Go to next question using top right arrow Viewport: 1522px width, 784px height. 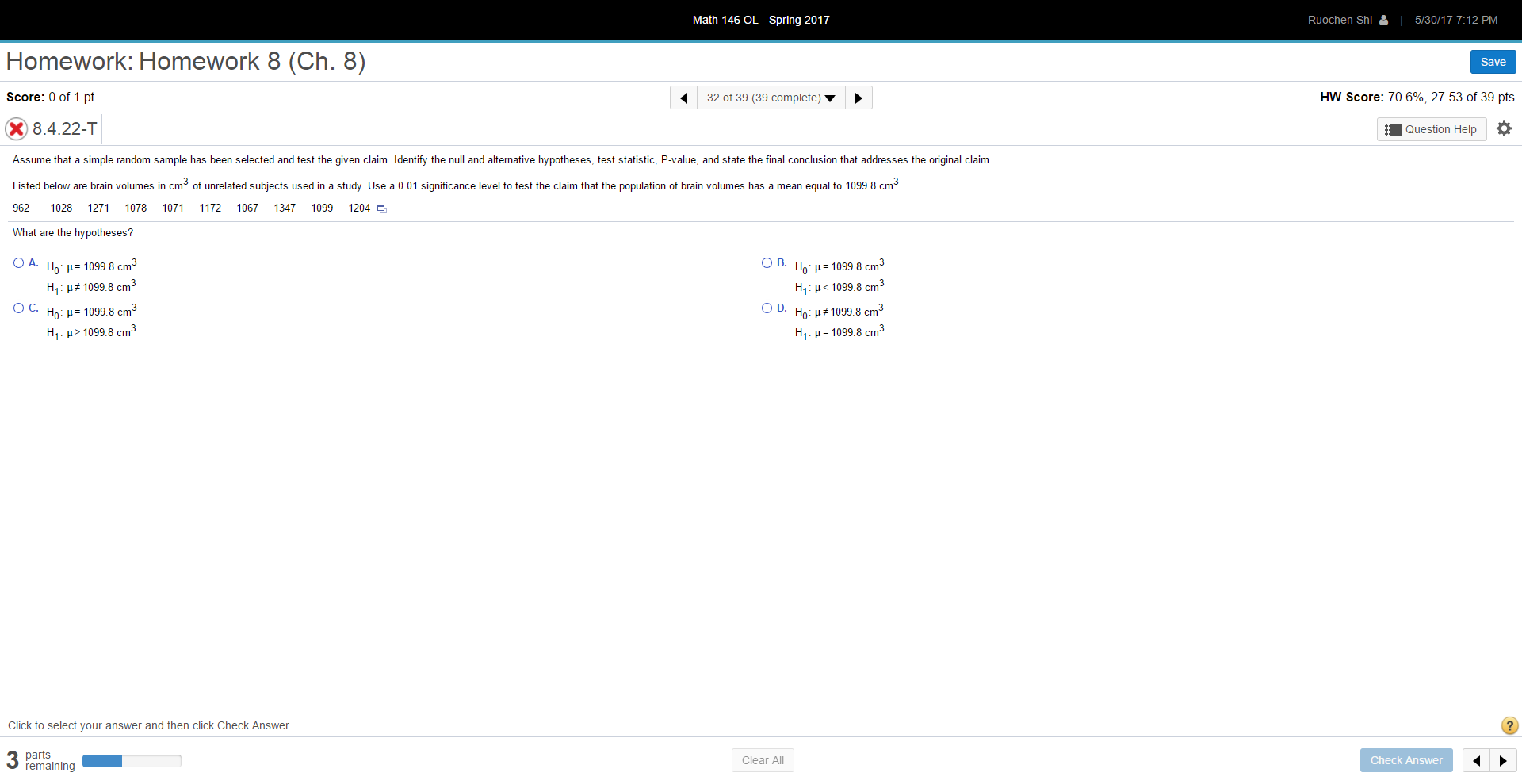[x=859, y=98]
